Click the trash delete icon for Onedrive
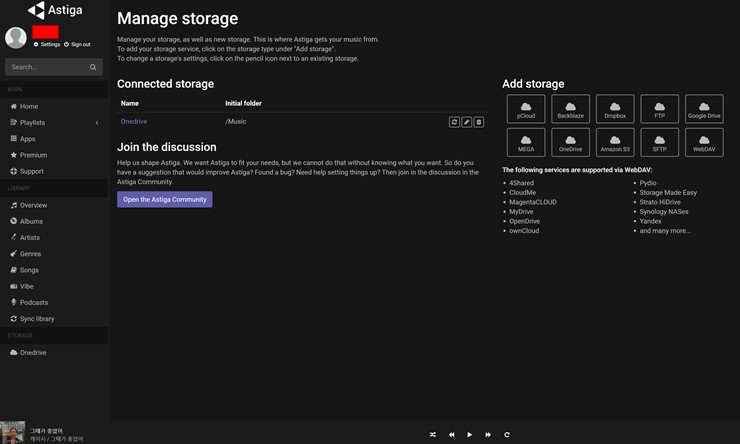The width and height of the screenshot is (740, 444). click(479, 122)
